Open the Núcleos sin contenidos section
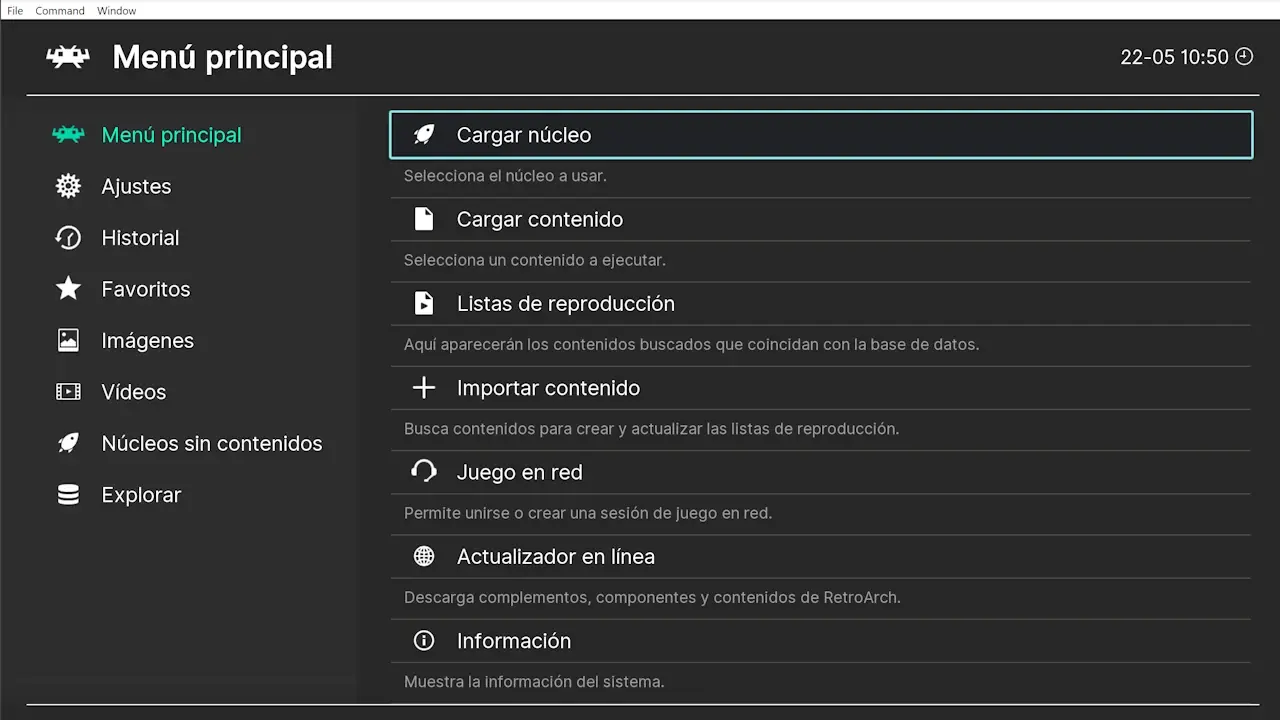Viewport: 1280px width, 720px height. pyautogui.click(x=212, y=443)
